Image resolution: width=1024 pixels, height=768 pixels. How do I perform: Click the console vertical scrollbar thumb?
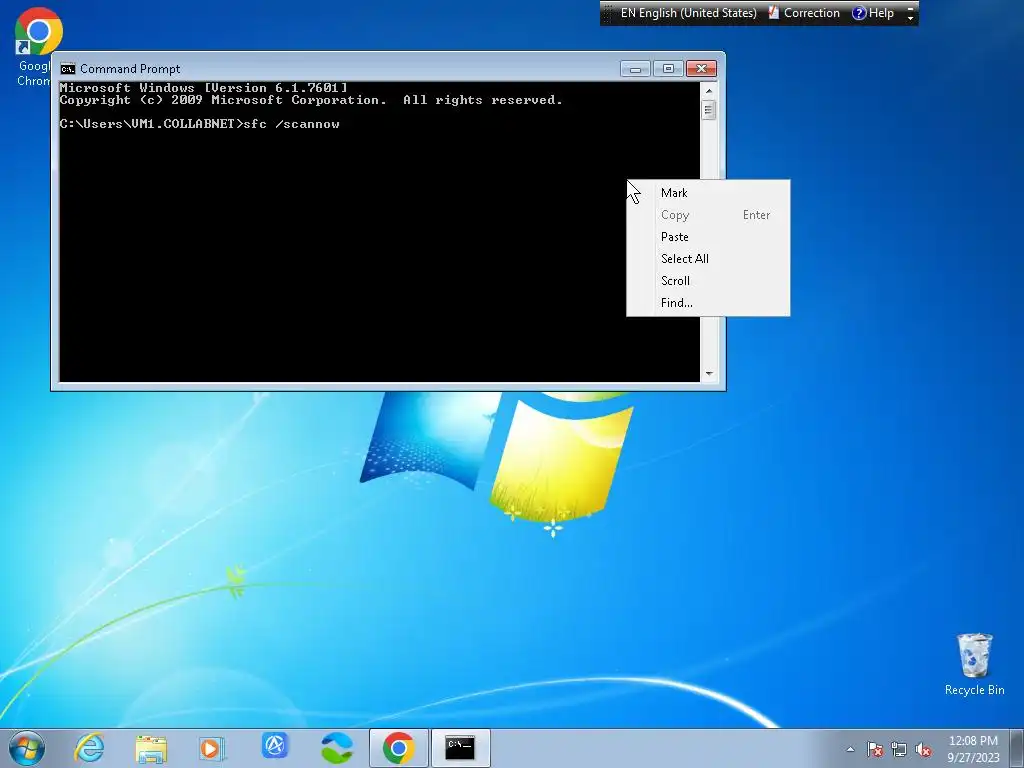[709, 110]
